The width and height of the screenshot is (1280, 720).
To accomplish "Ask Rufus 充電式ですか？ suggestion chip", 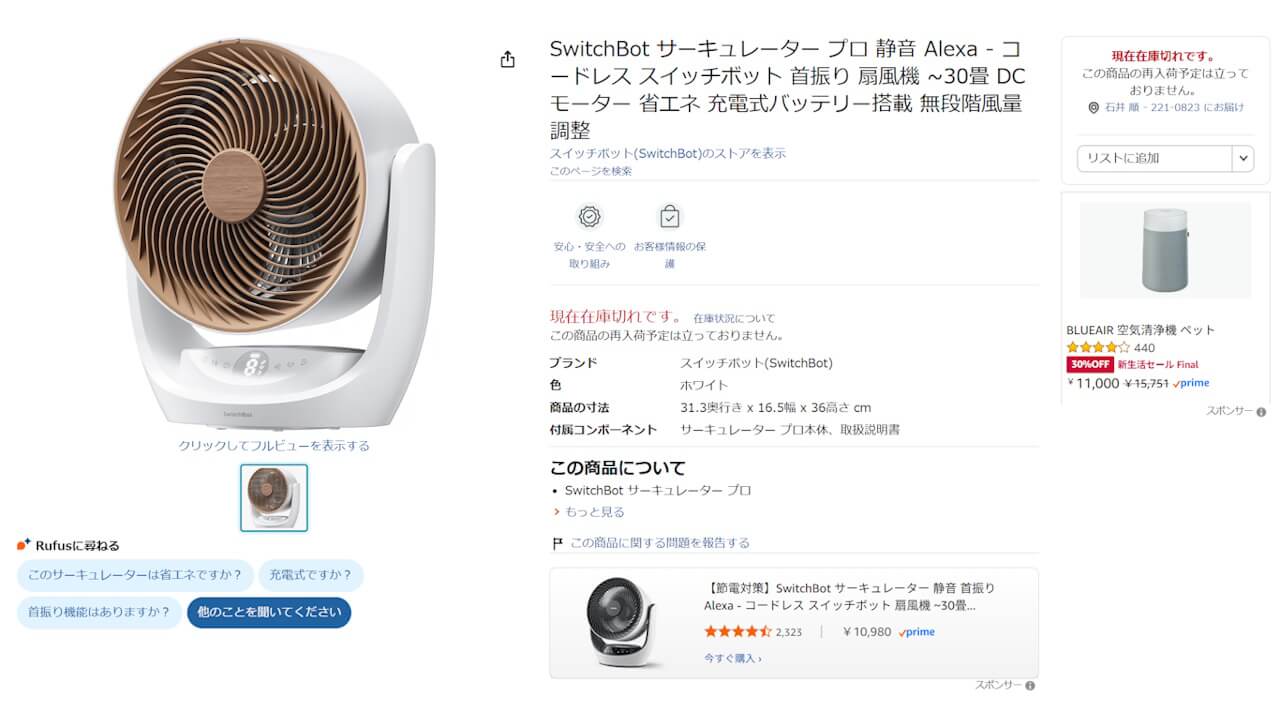I will coord(313,575).
